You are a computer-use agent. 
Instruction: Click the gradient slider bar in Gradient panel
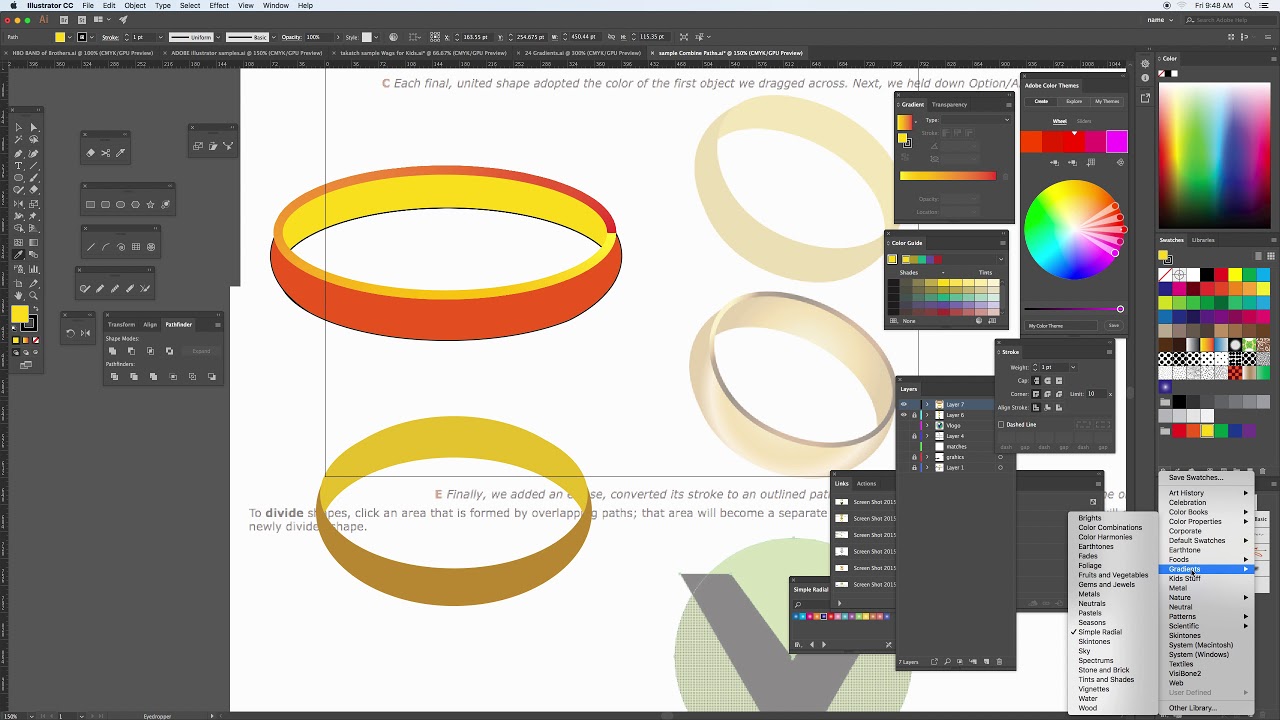click(947, 176)
